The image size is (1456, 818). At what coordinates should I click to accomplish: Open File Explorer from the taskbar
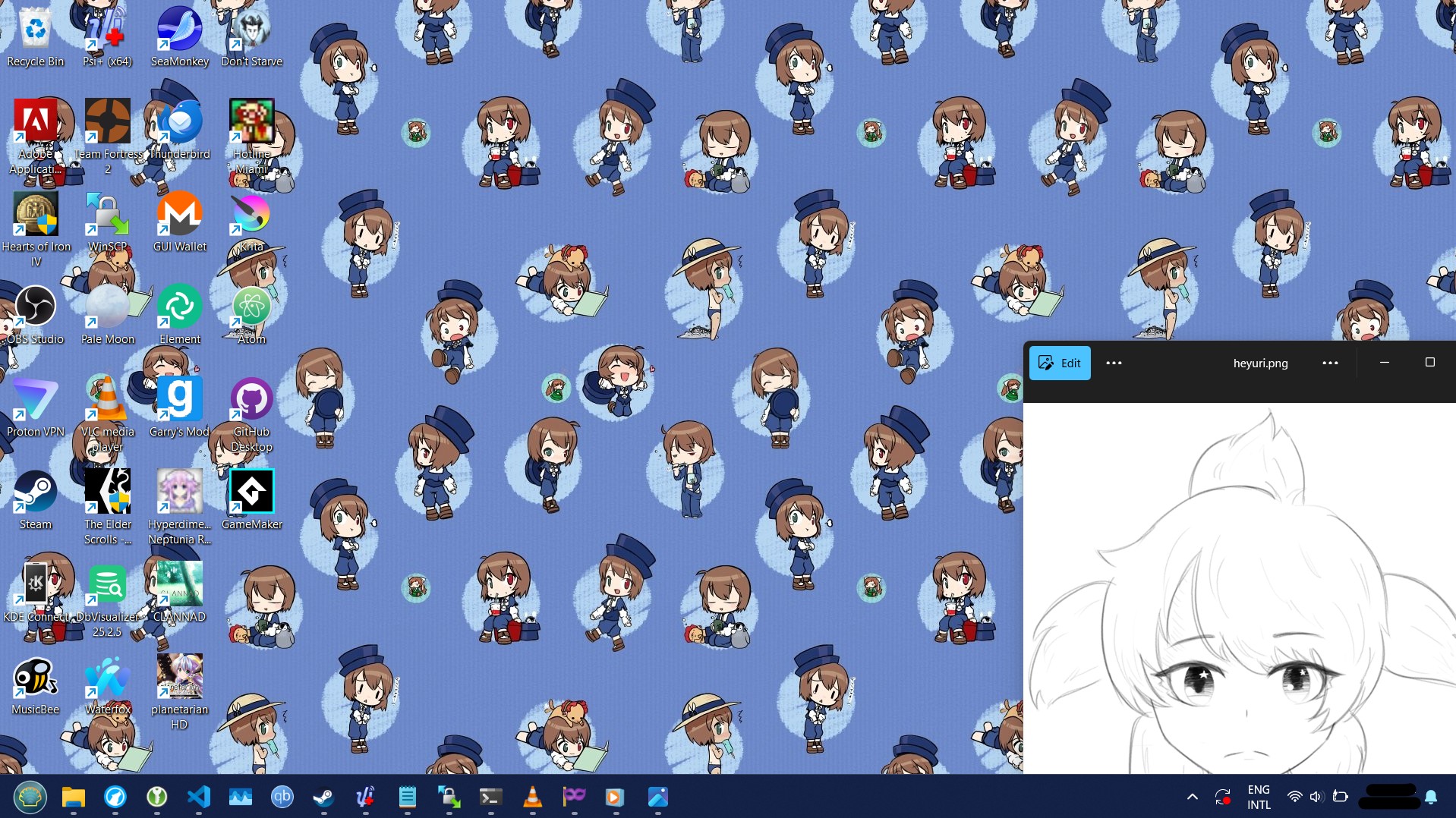point(74,797)
